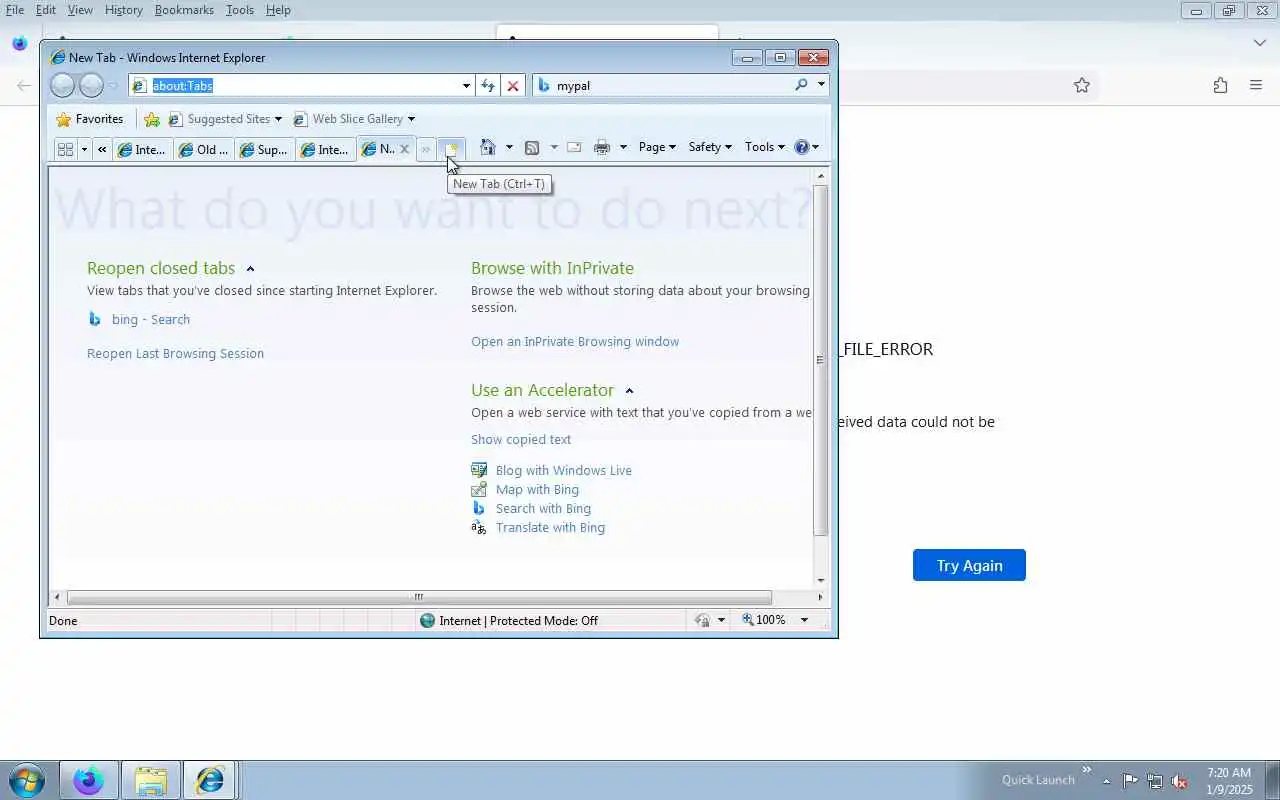Click the 'bing - Search' closed tab link

[x=151, y=320]
